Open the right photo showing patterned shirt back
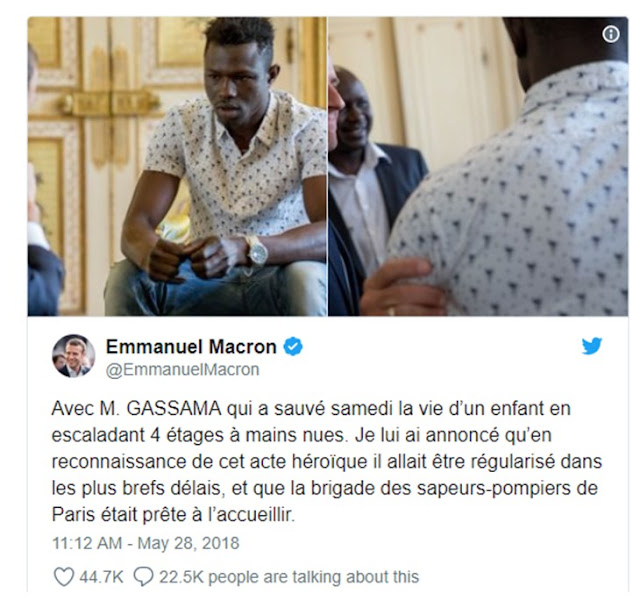This screenshot has width=640, height=601. [x=478, y=167]
